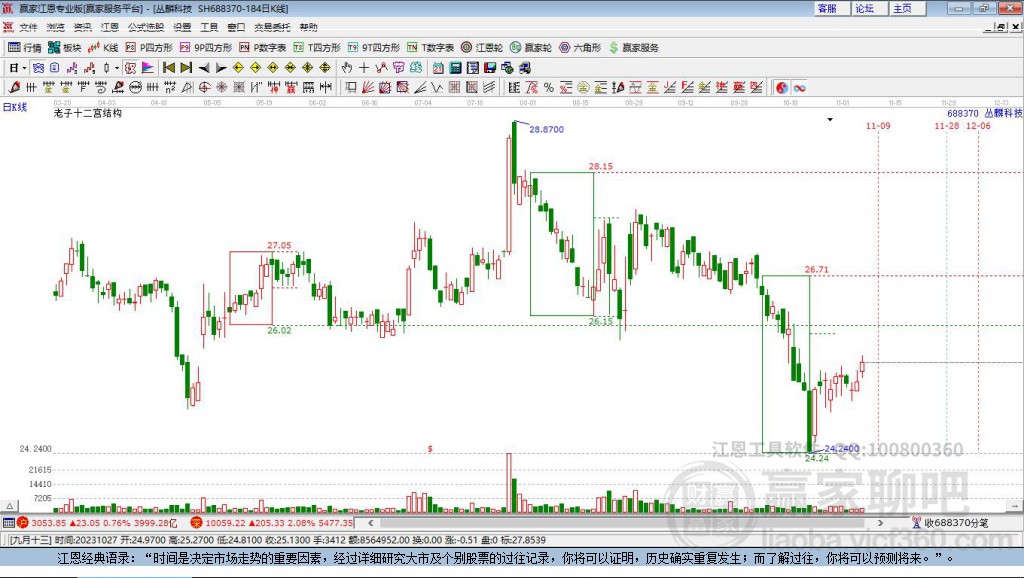Open the 赢家轮 wheel tool
The width and height of the screenshot is (1024, 578).
(x=531, y=48)
